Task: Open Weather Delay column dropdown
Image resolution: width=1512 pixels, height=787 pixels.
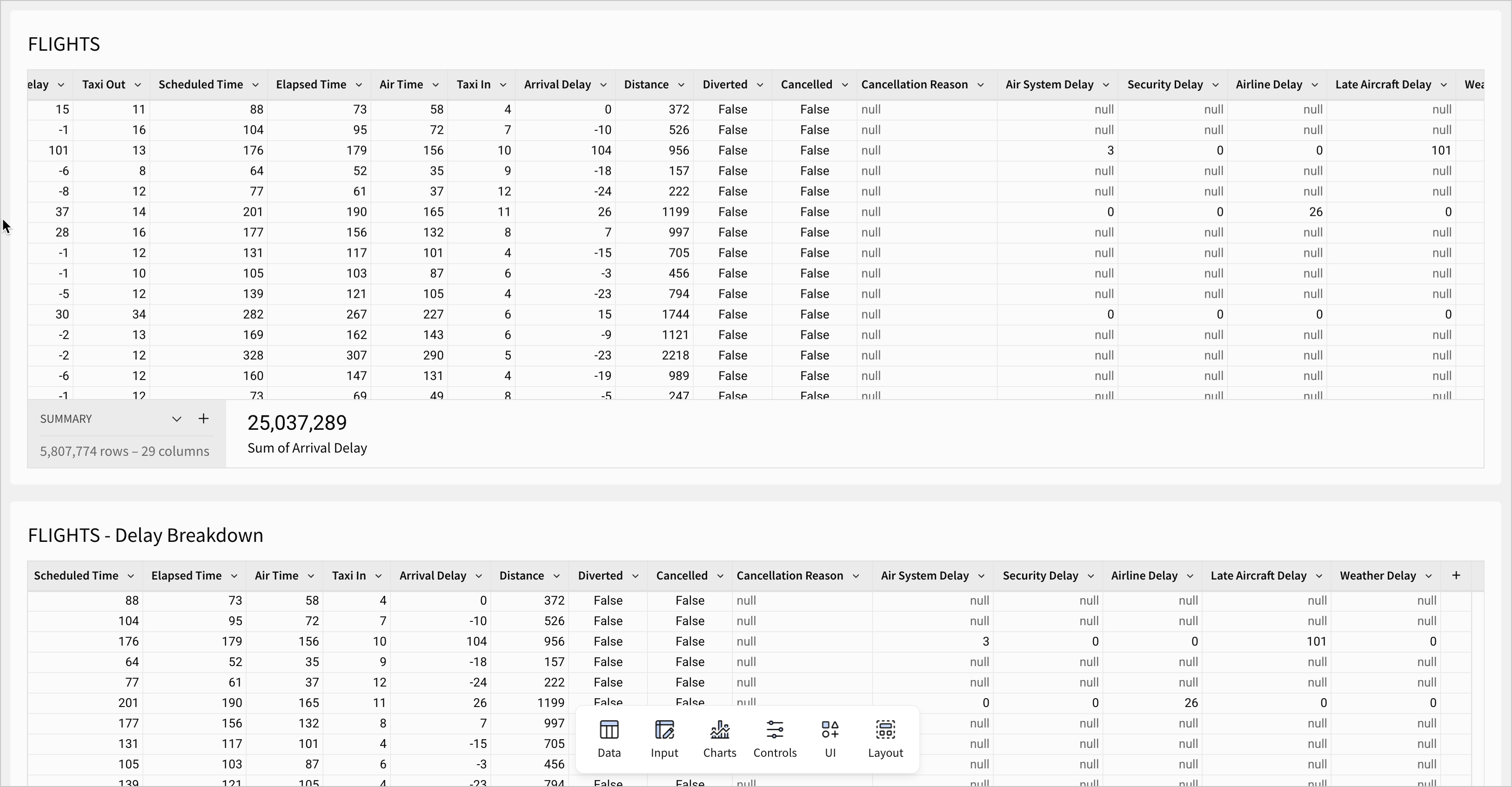Action: tap(1428, 576)
